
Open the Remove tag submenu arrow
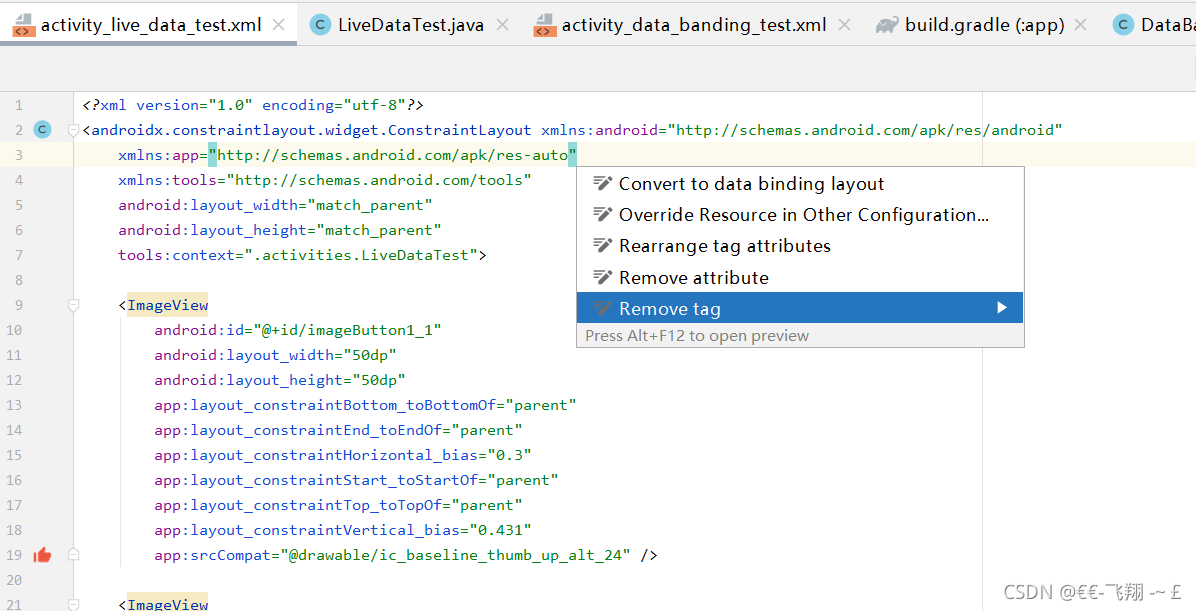(1002, 308)
